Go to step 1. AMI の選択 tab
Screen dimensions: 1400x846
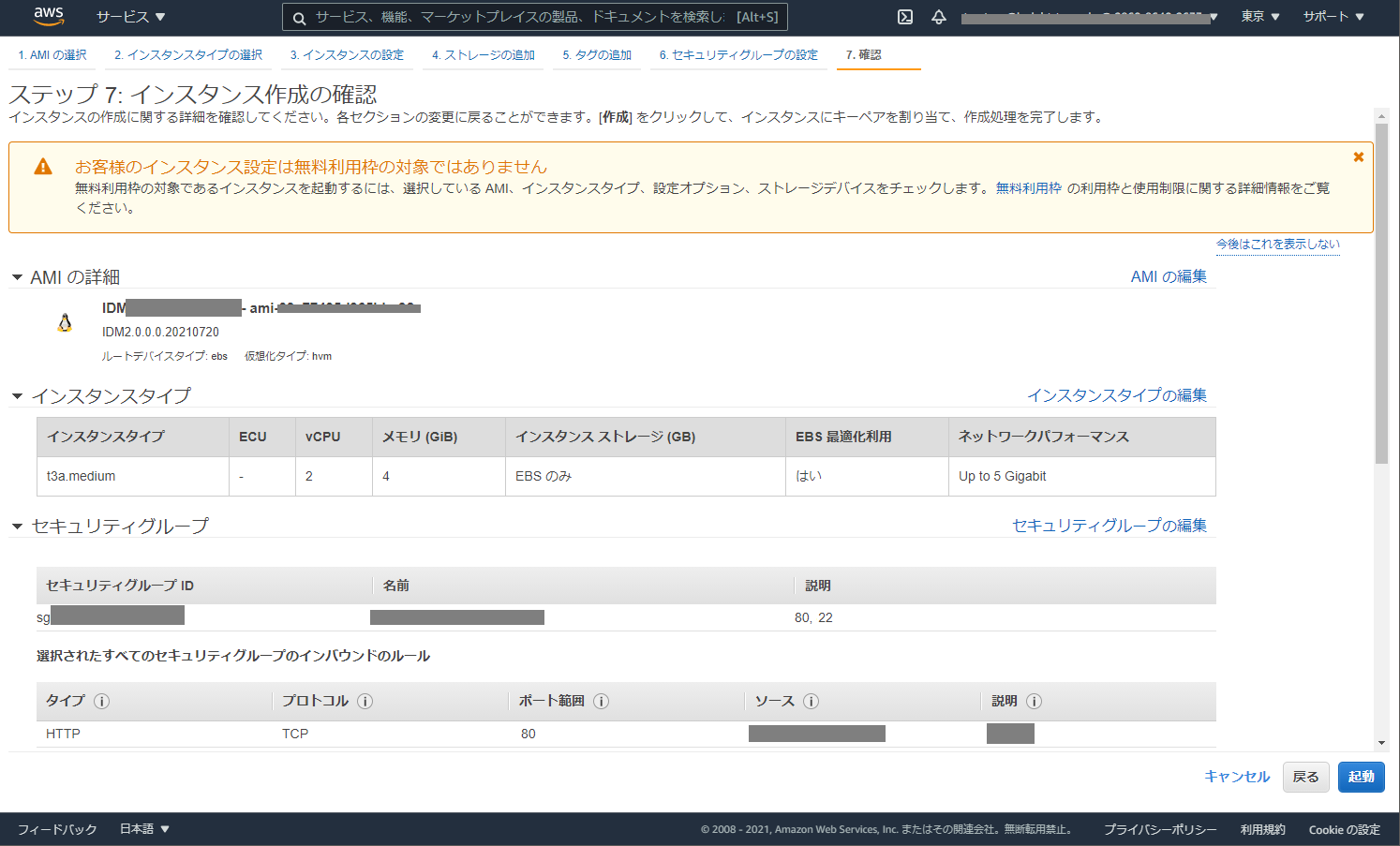[x=52, y=55]
